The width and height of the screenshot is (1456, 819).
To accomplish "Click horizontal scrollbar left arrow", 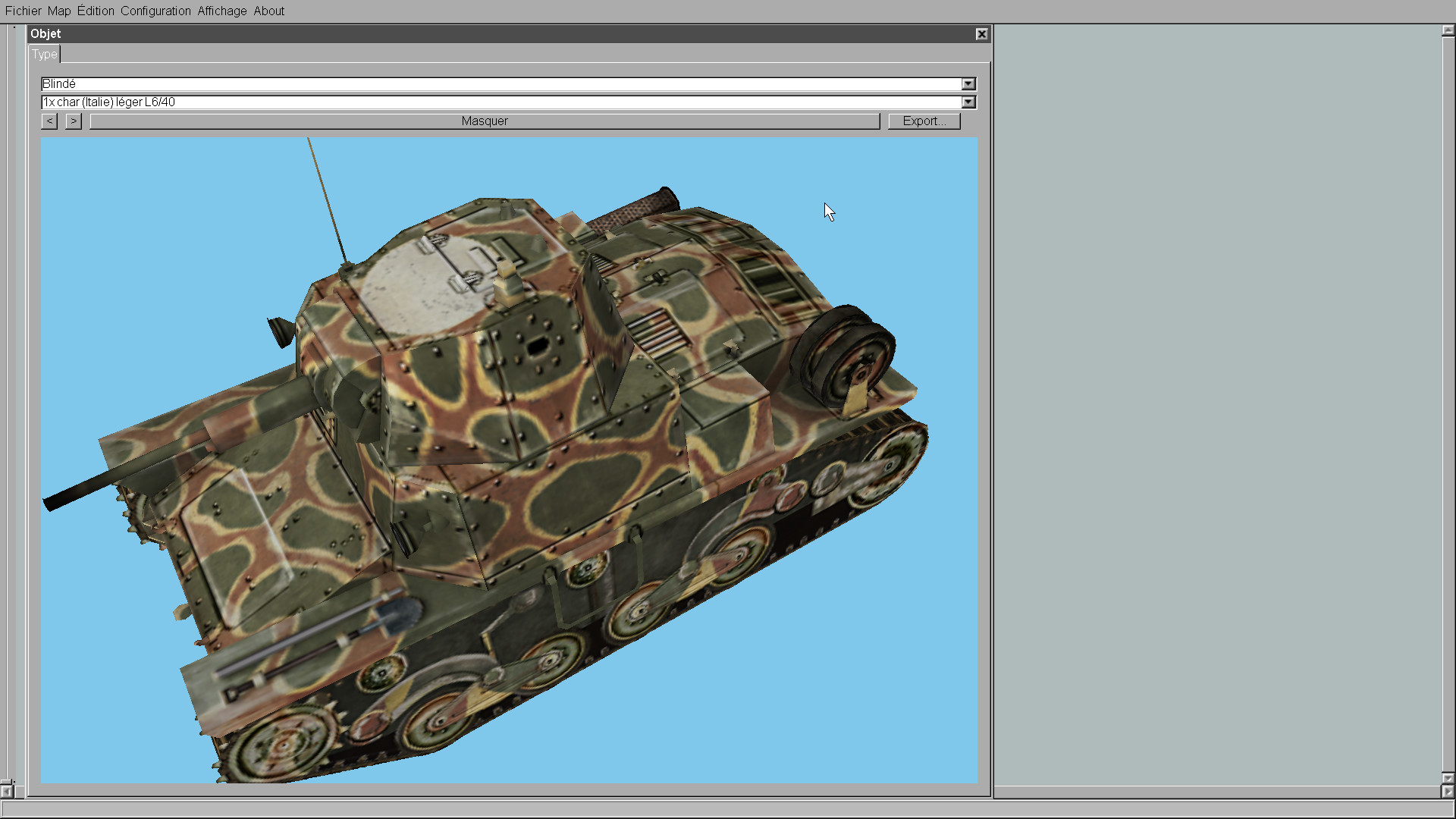I will click(x=6, y=791).
